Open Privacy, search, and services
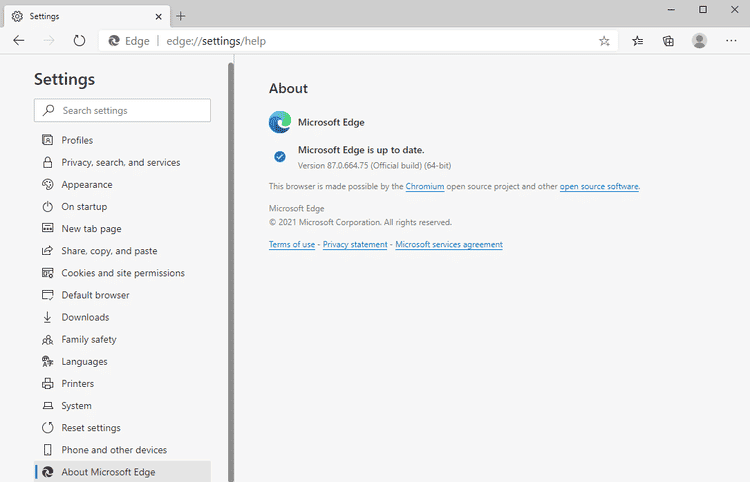 (122, 163)
